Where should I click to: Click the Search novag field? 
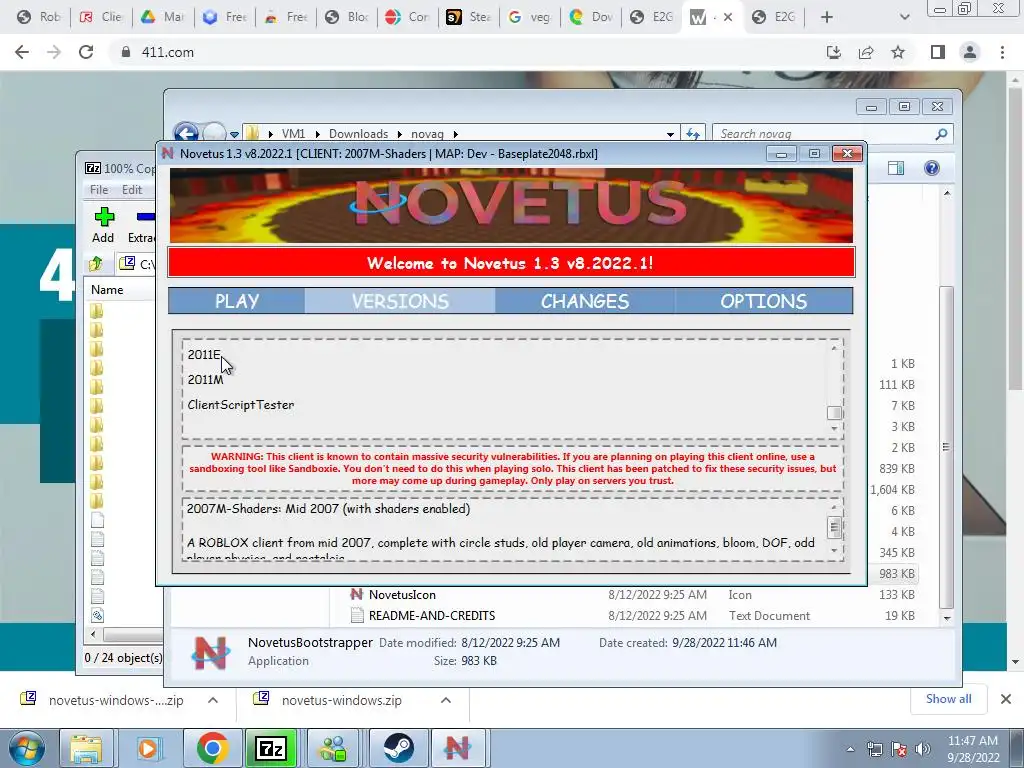point(823,134)
